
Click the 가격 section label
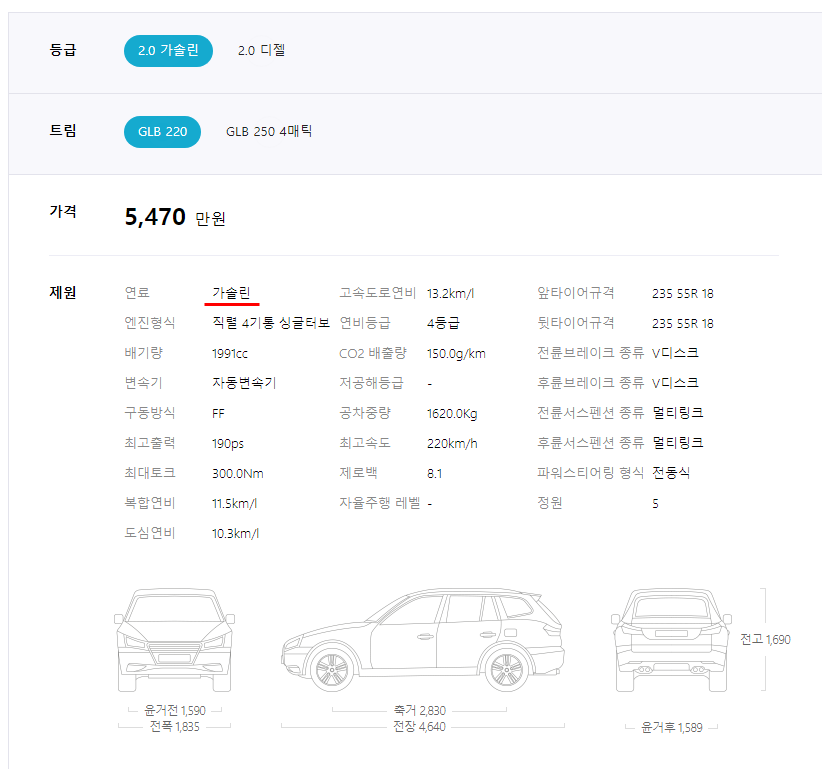tap(63, 211)
